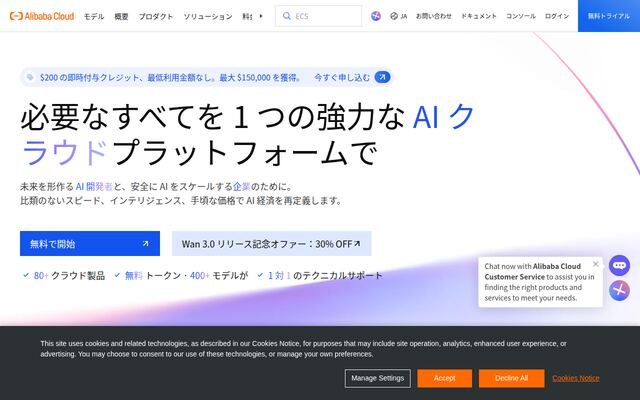Click the arrow icon beside 今すぐ申し込む
This screenshot has height=400, width=640.
[x=382, y=77]
